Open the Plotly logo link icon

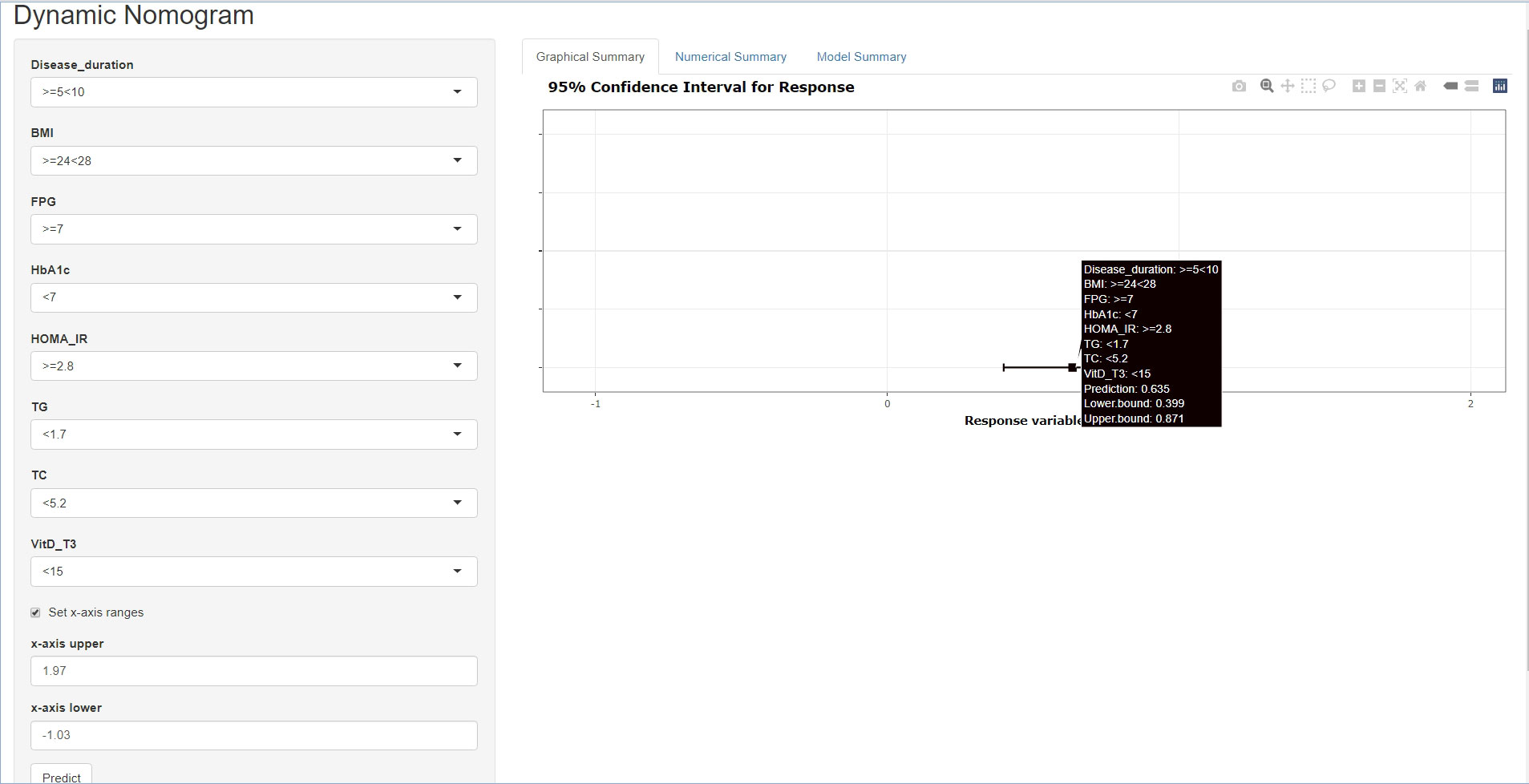(1500, 86)
